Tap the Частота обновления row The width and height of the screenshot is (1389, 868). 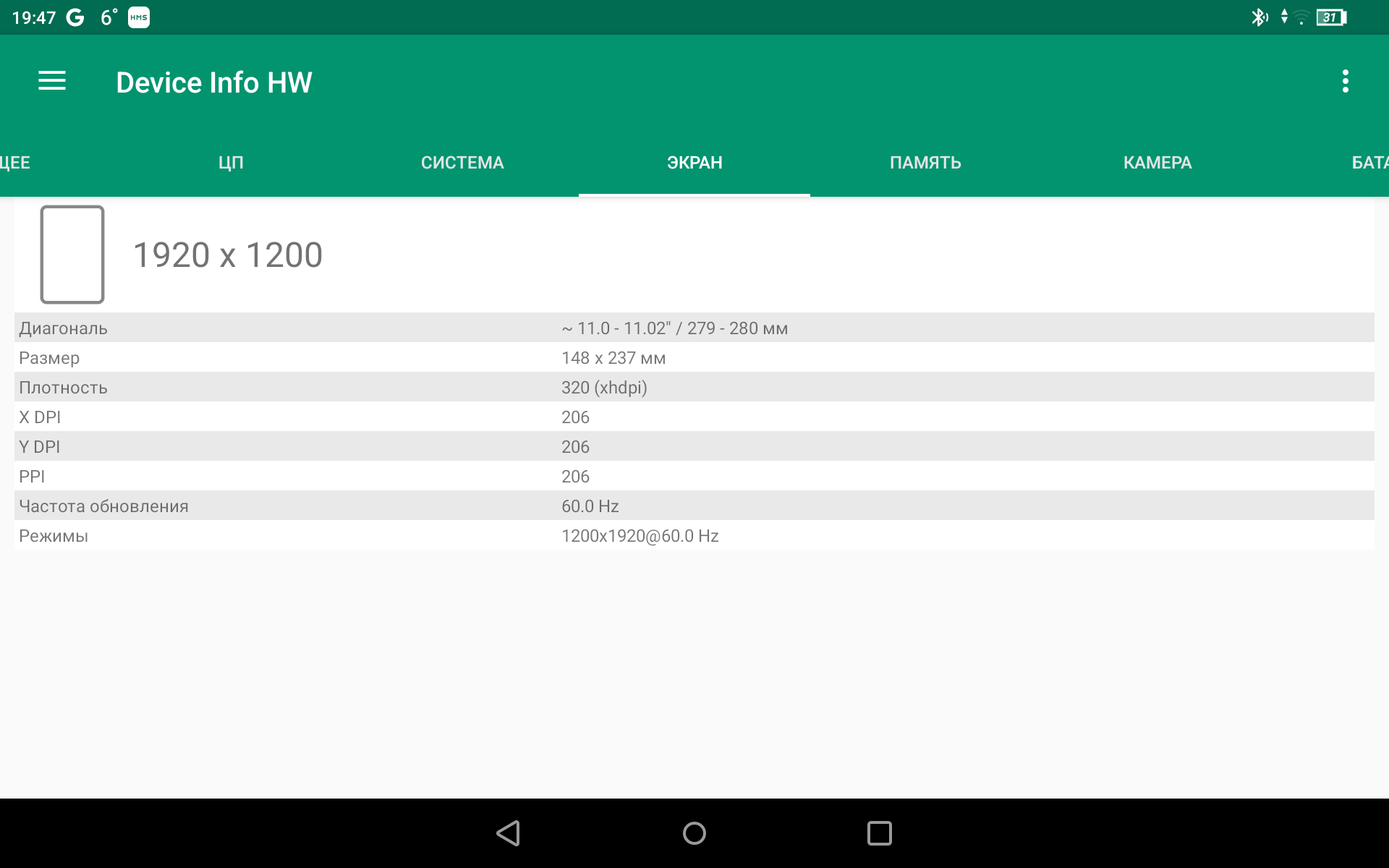pos(693,506)
